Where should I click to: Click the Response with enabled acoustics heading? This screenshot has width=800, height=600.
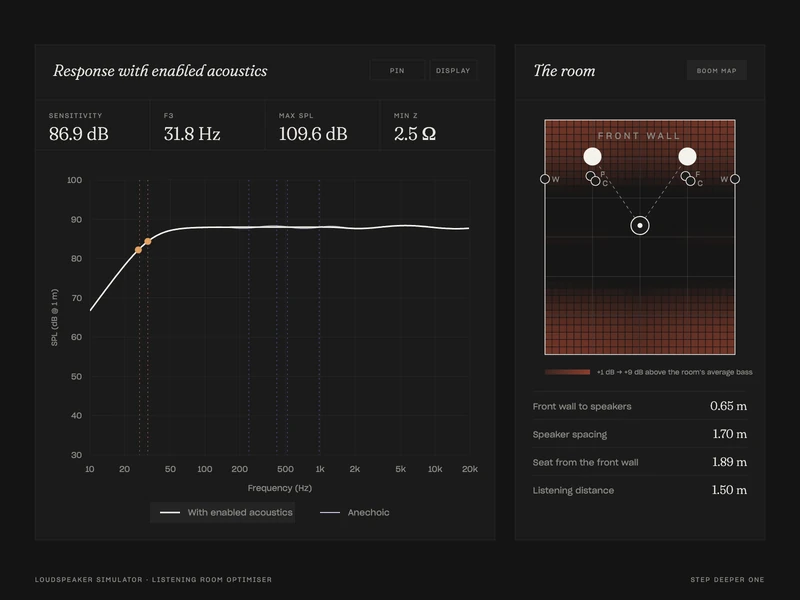coord(160,71)
